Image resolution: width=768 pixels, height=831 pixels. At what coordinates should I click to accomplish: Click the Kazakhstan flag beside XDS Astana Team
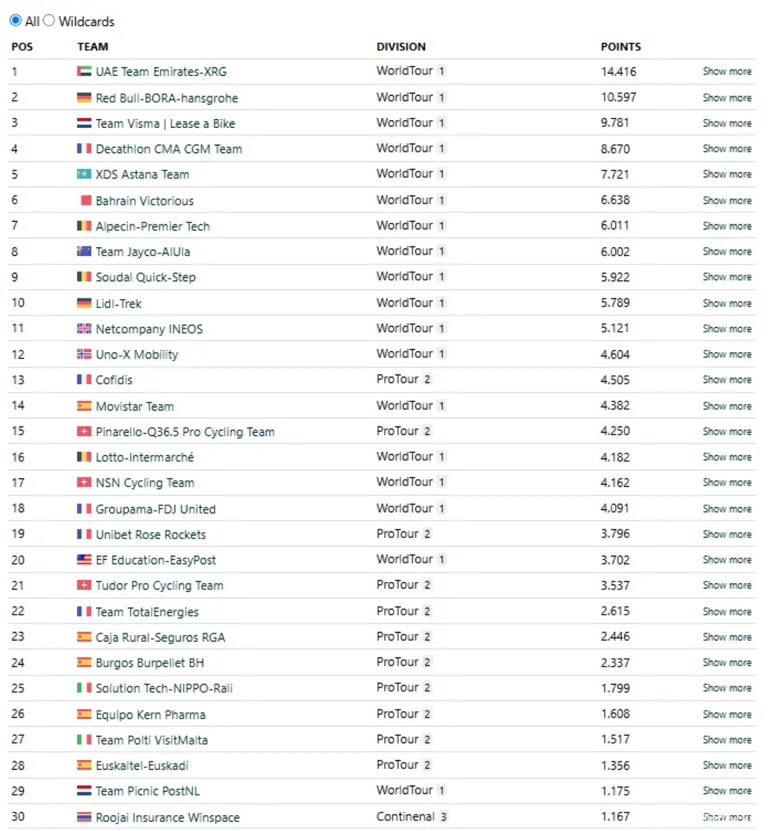point(84,174)
